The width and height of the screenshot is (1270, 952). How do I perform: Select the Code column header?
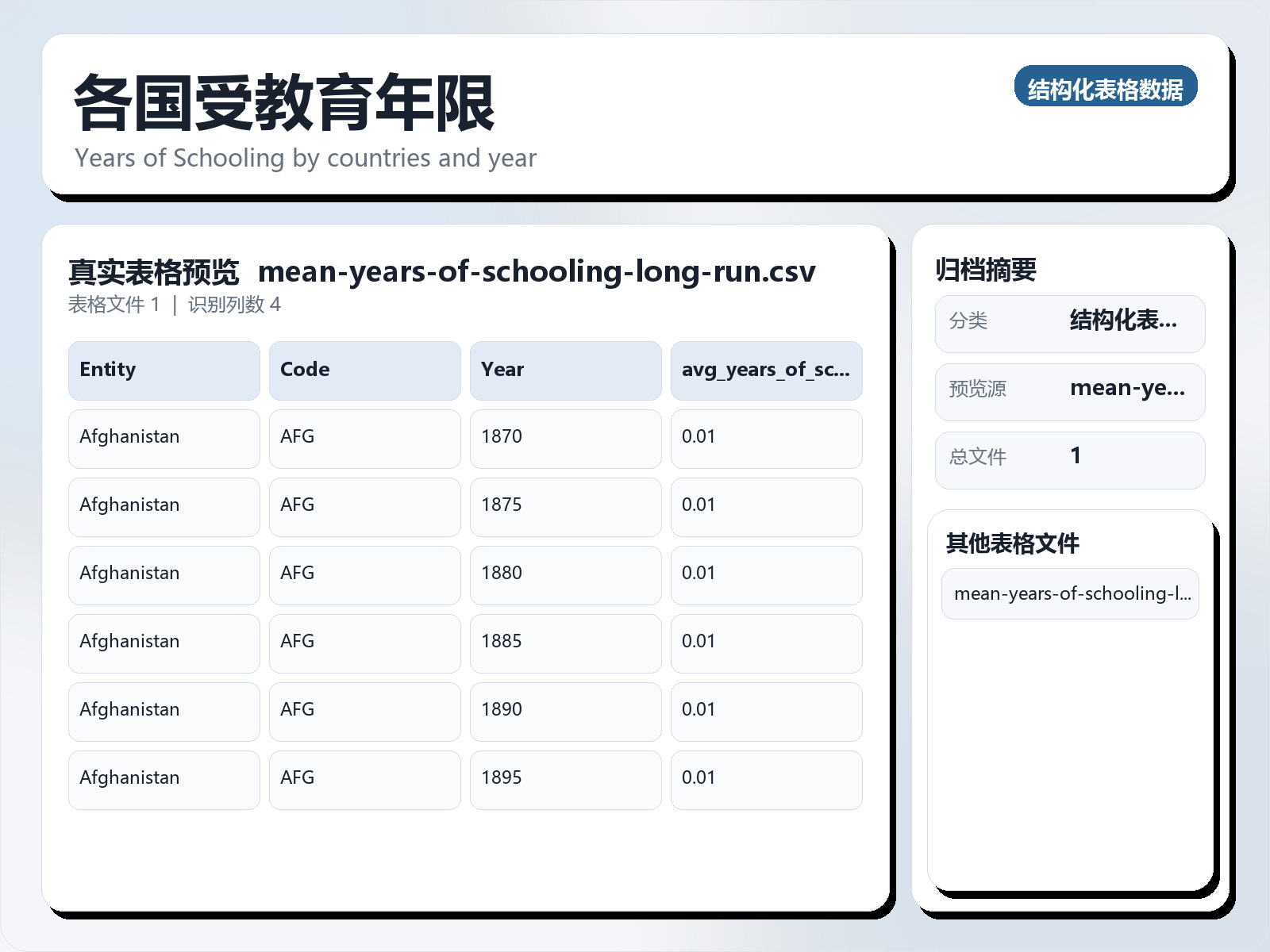pyautogui.click(x=364, y=370)
